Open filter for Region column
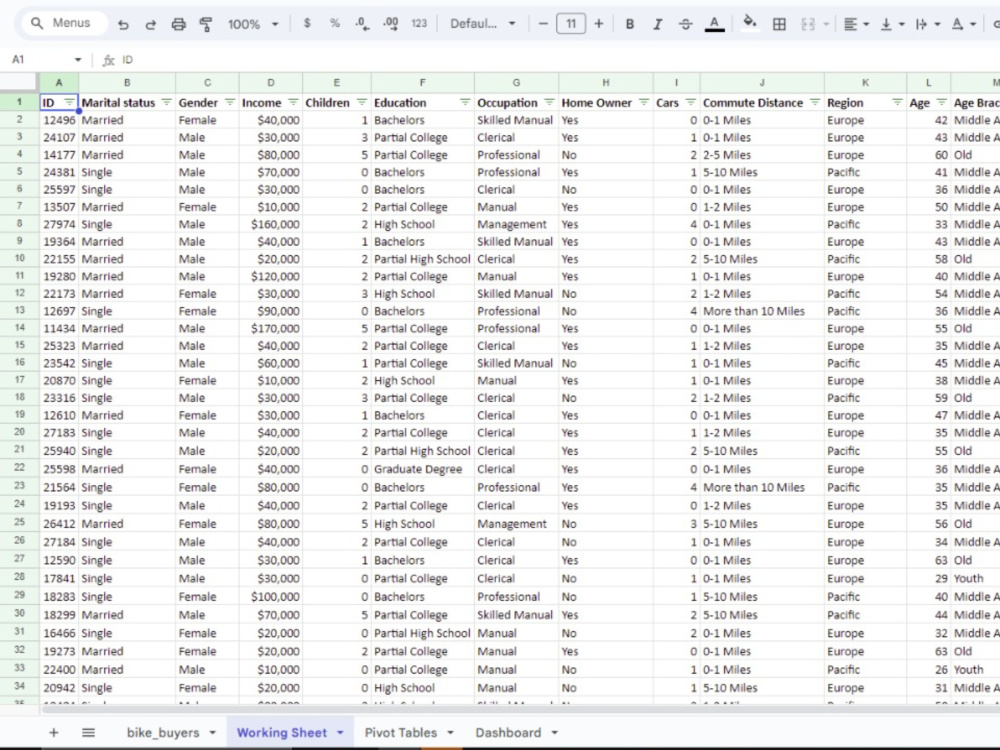Image resolution: width=1000 pixels, height=750 pixels. coord(897,103)
